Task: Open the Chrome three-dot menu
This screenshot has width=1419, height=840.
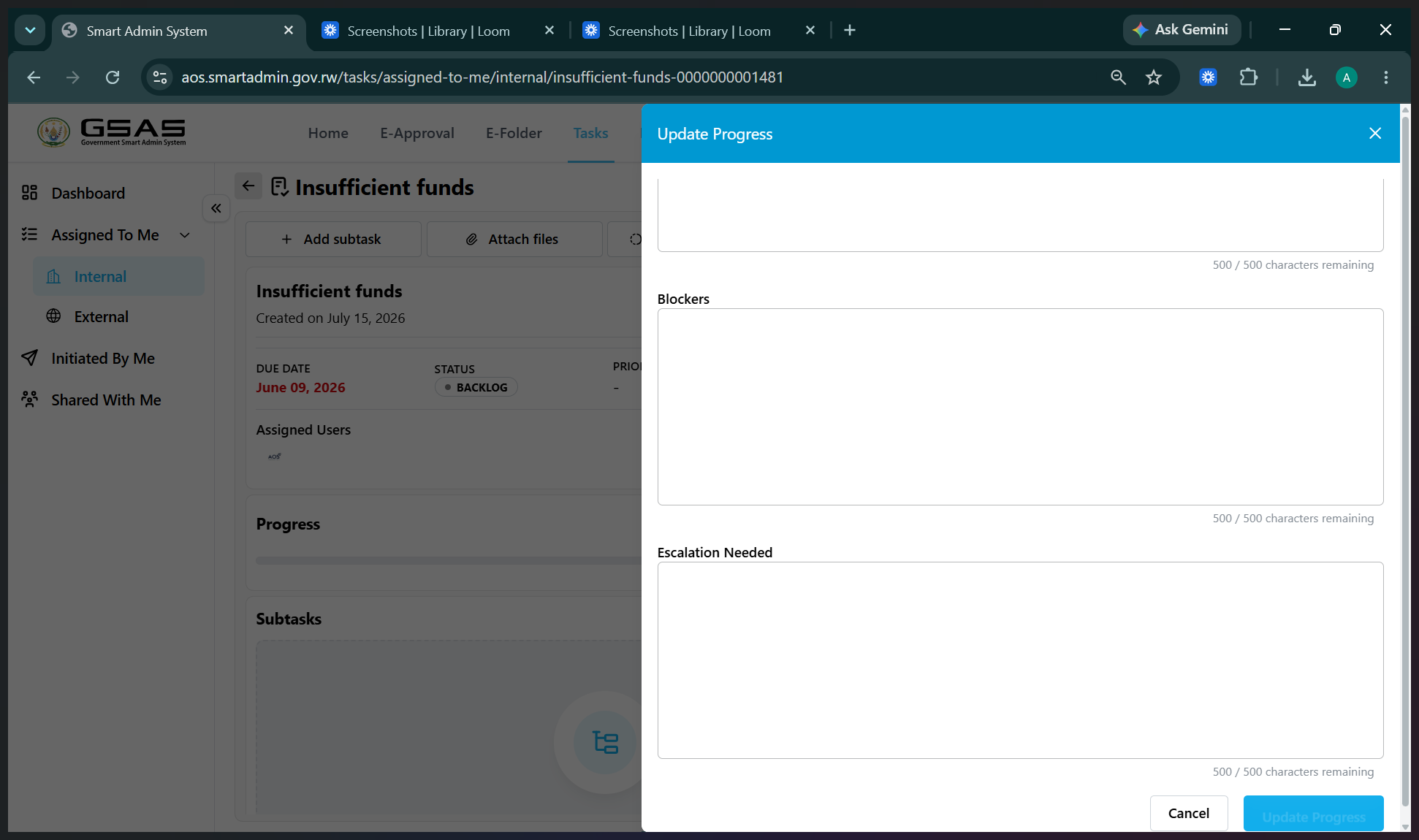Action: coord(1386,77)
